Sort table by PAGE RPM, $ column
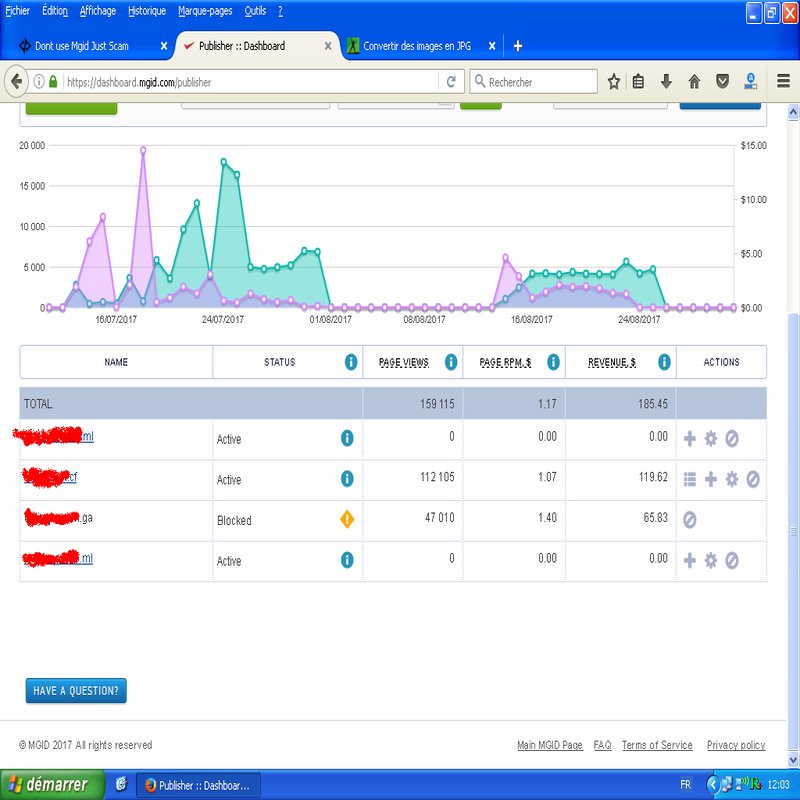 [505, 362]
